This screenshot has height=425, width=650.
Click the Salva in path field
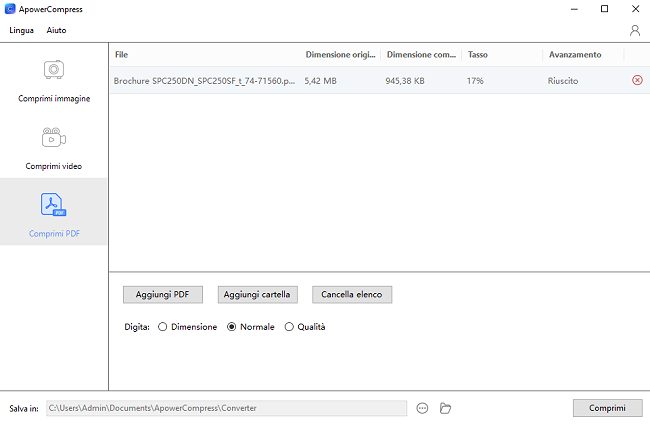226,408
